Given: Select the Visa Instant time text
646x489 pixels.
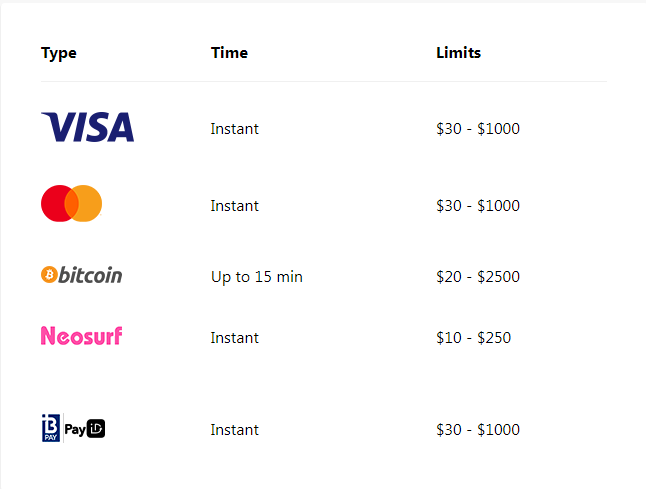Looking at the screenshot, I should tap(234, 129).
